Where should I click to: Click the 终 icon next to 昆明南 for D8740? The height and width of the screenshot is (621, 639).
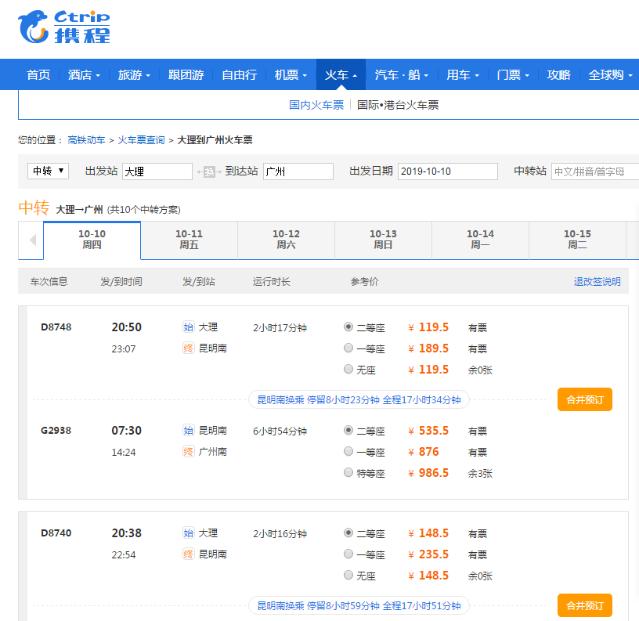[188, 554]
